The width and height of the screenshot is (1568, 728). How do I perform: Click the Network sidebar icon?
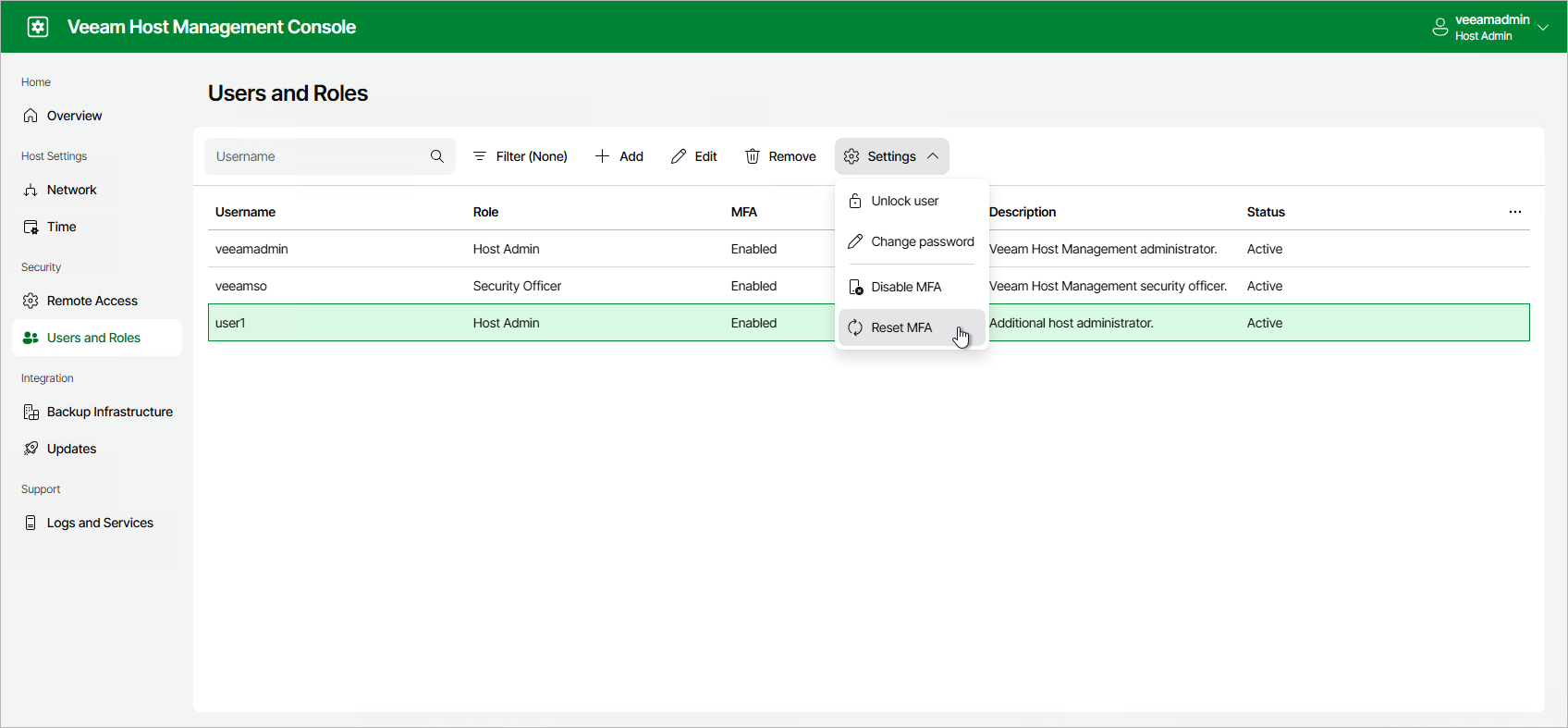click(x=31, y=190)
